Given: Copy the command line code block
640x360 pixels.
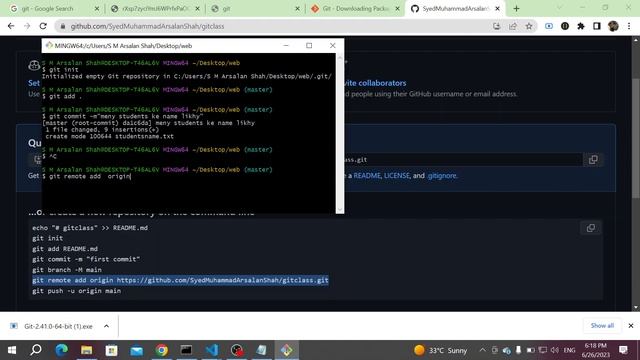Looking at the screenshot, I should [591, 228].
